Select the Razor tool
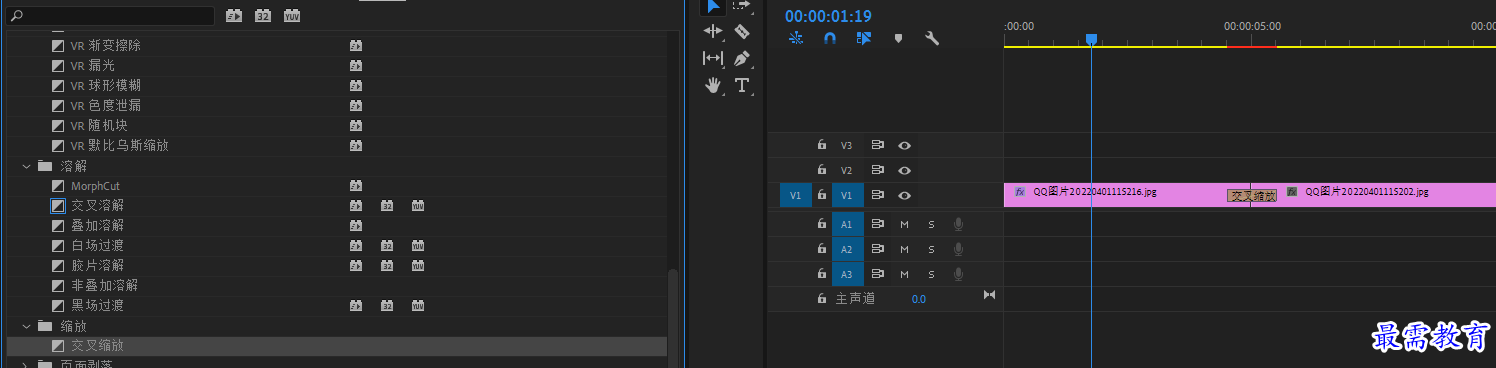 click(x=742, y=32)
